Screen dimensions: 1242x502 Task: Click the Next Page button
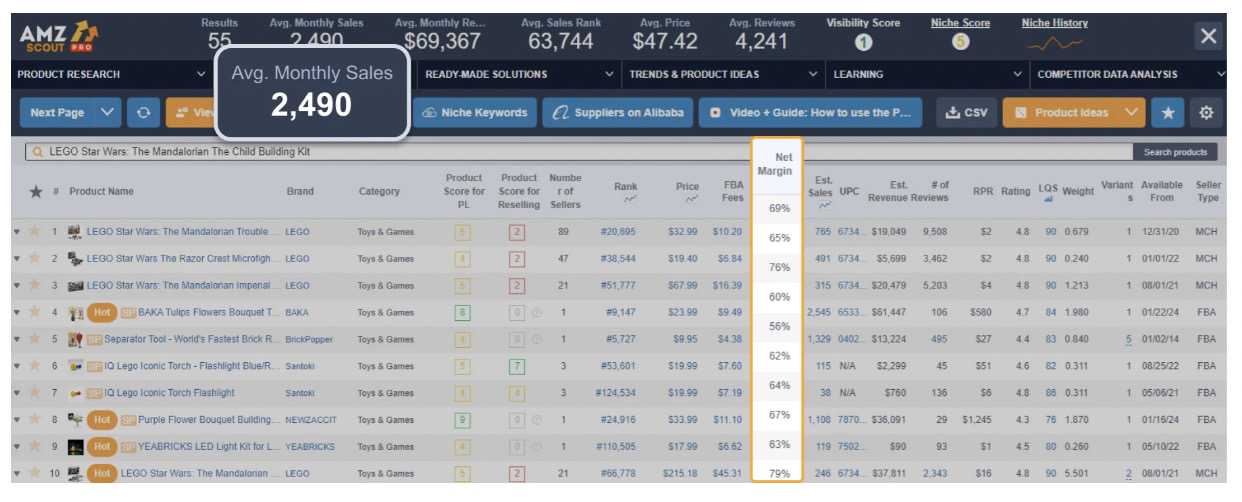coord(57,113)
